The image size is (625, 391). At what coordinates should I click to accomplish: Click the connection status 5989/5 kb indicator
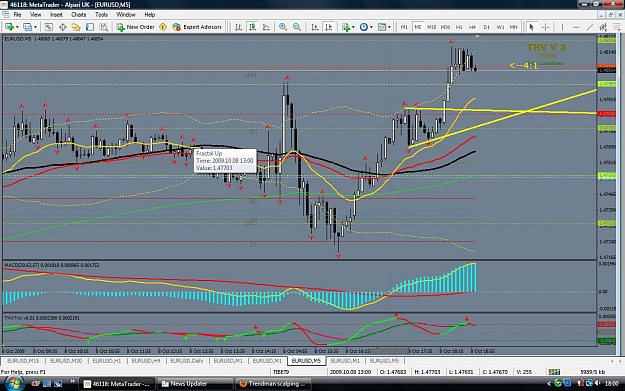coord(592,372)
